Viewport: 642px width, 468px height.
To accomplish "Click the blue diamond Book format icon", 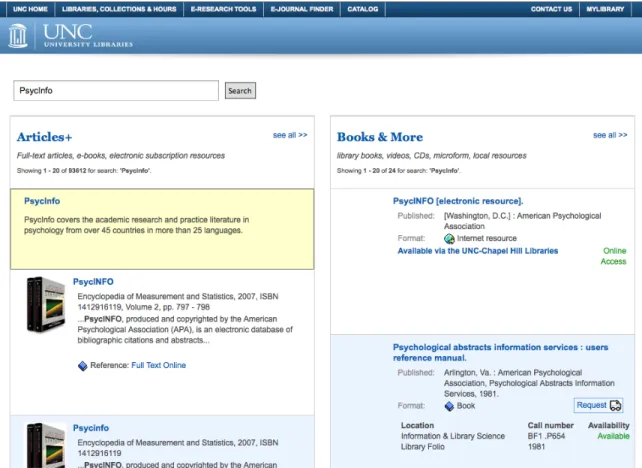I will [x=449, y=406].
